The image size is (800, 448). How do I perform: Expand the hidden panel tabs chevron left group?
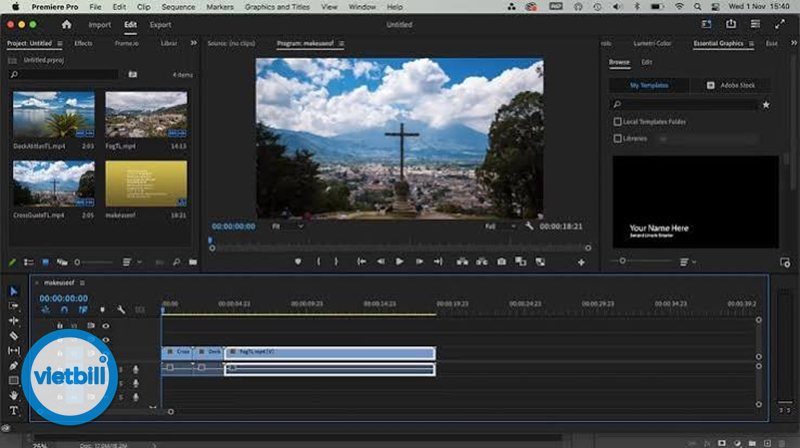click(x=193, y=43)
